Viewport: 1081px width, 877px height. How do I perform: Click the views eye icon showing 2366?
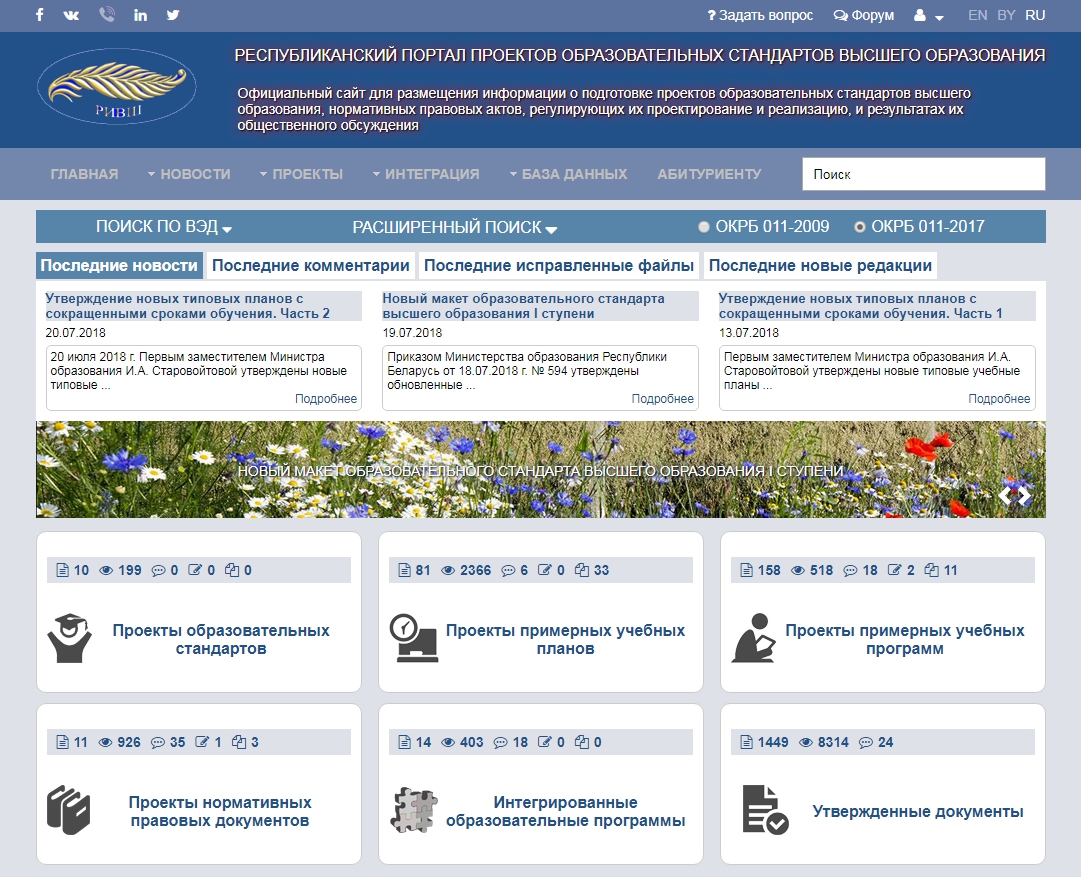pyautogui.click(x=448, y=570)
